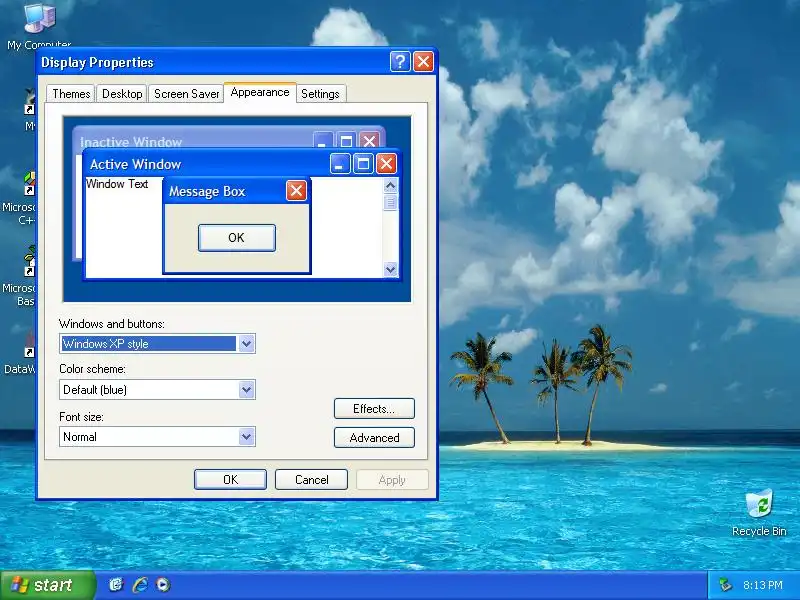
Task: Click the Inactive Window preview maximize icon
Action: click(x=346, y=140)
